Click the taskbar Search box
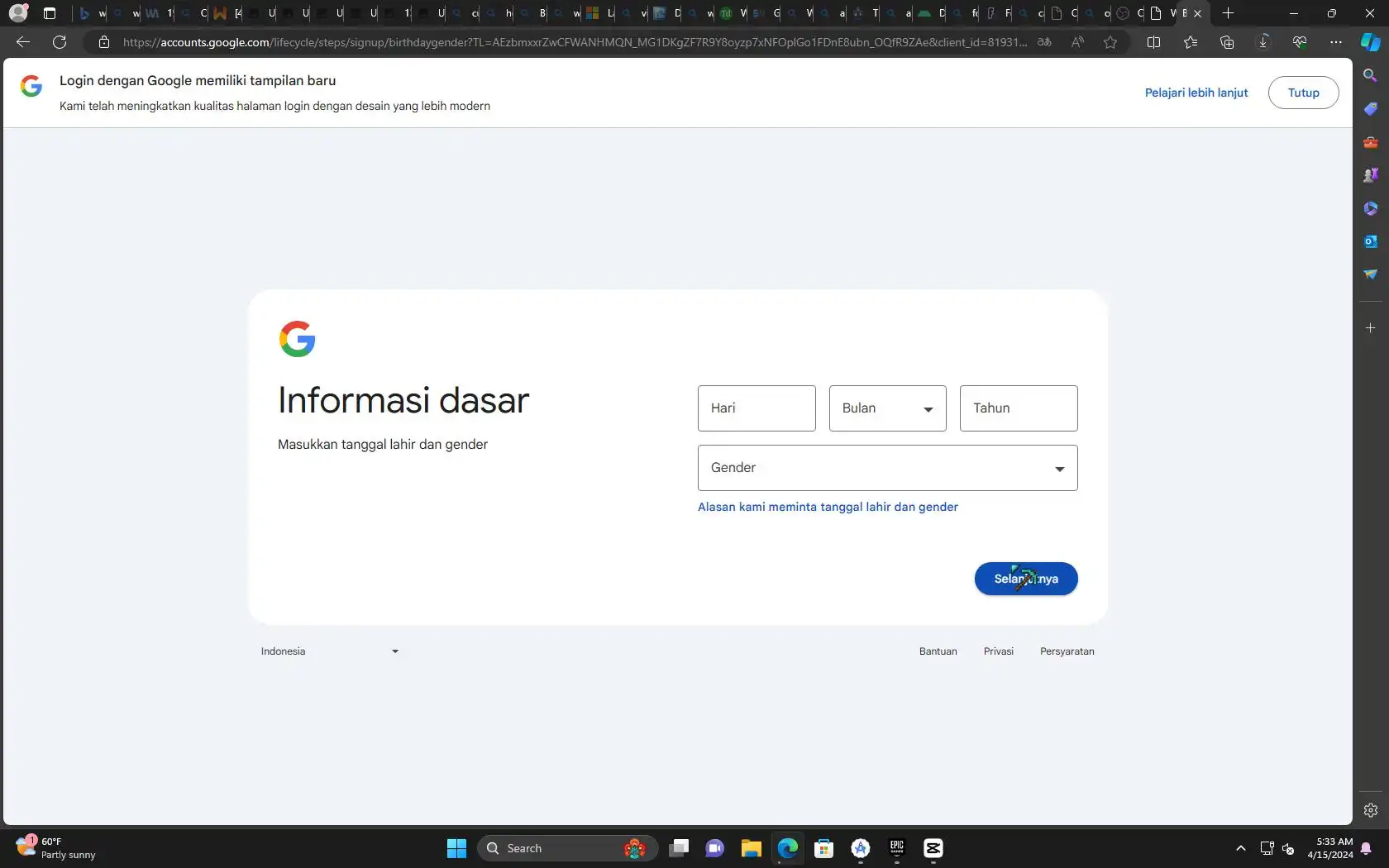The height and width of the screenshot is (868, 1389). pos(567,848)
